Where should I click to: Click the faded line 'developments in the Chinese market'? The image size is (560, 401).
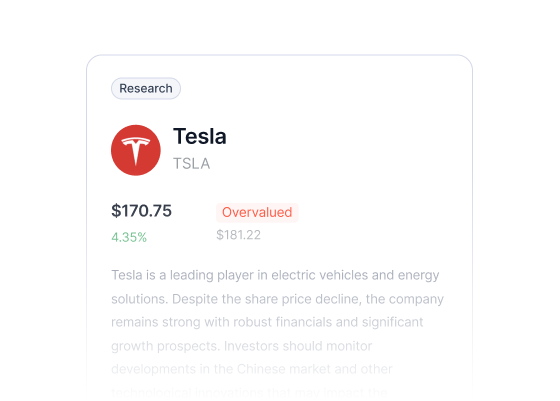(x=252, y=369)
